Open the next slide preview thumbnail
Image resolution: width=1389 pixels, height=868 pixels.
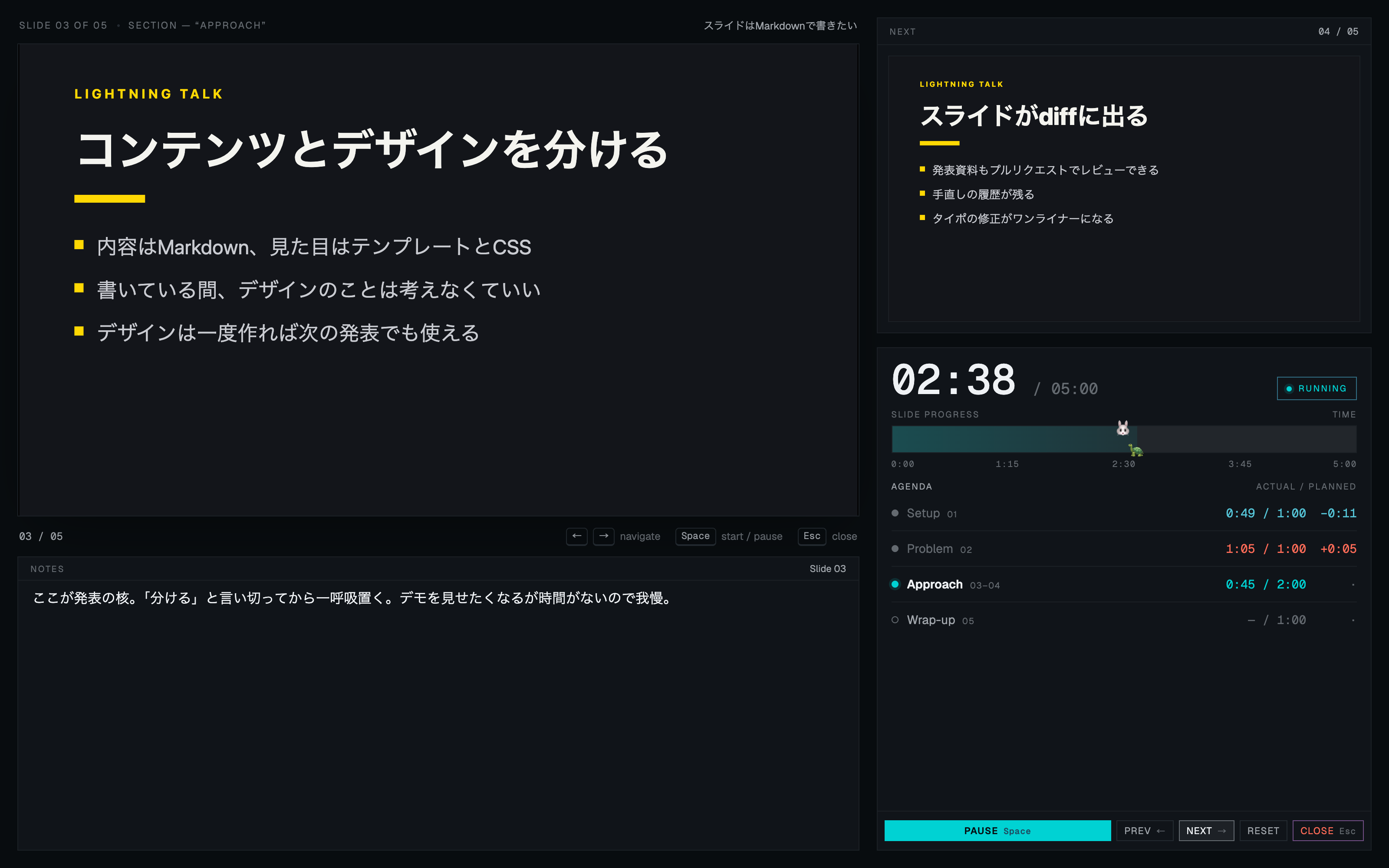[1123, 189]
